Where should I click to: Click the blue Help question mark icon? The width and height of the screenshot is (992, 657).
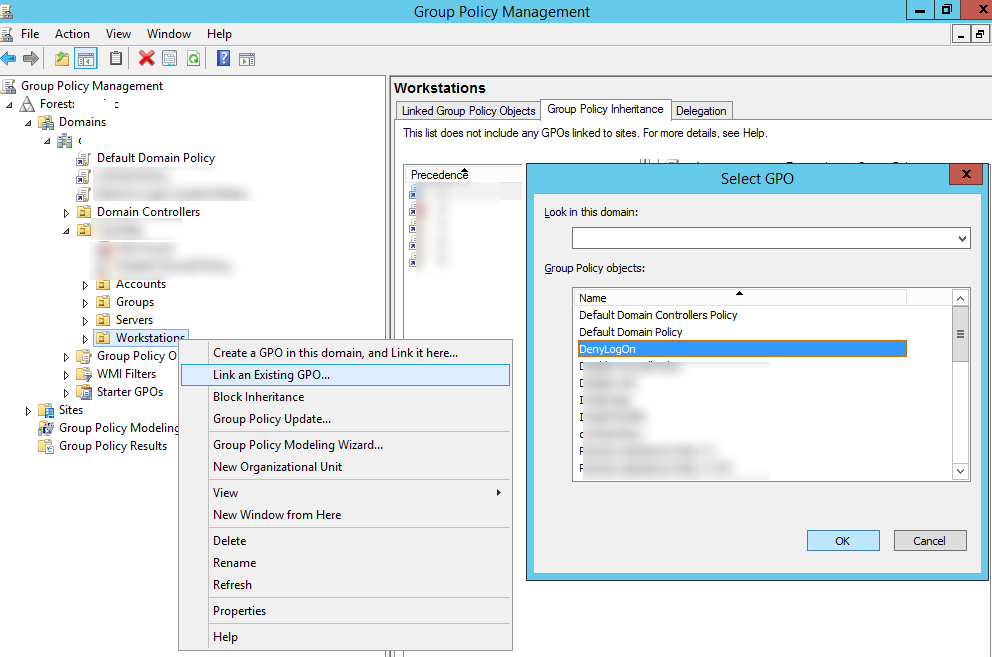(x=223, y=58)
